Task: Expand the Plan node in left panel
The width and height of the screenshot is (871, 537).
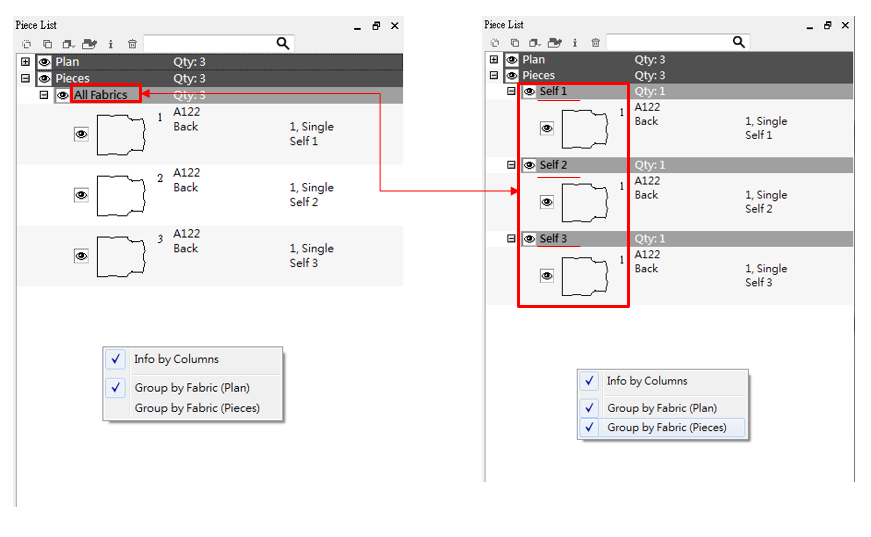Action: pyautogui.click(x=25, y=62)
